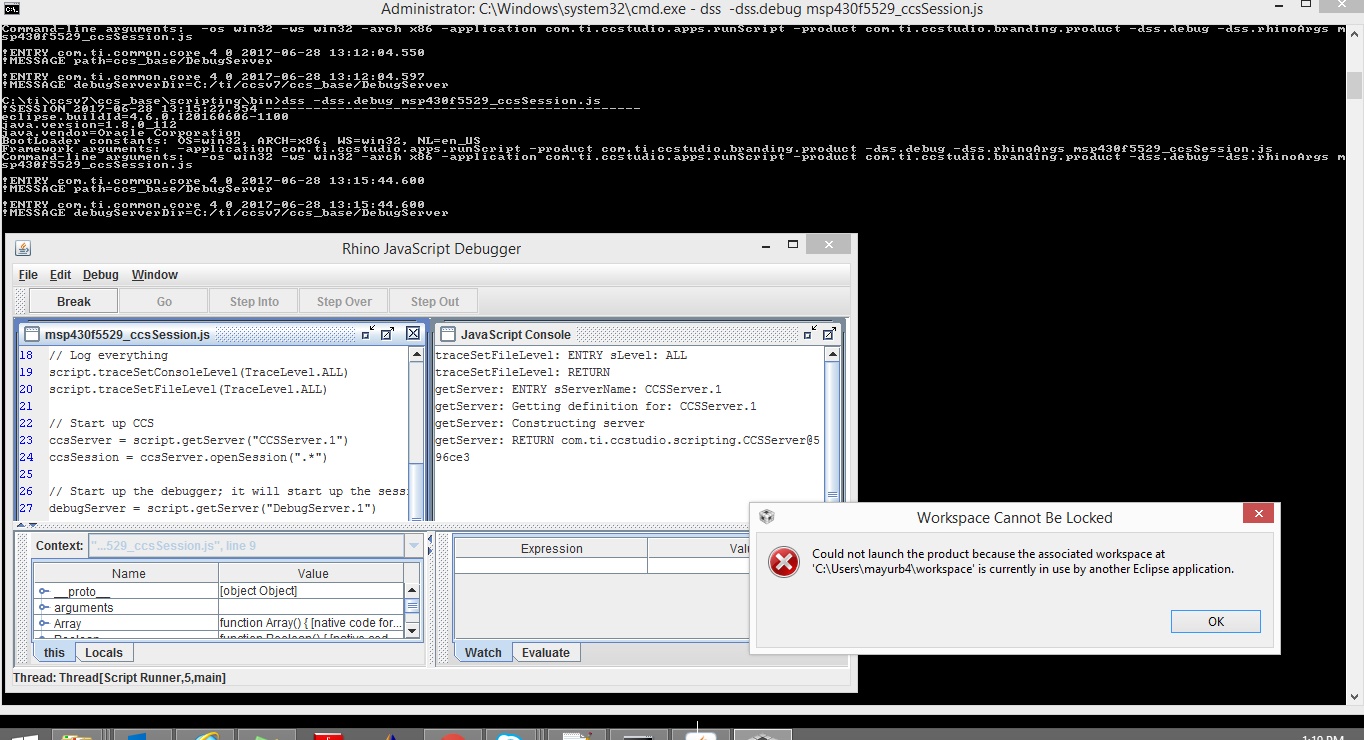
Task: Click the Workspace Cannot Be Locked dialog title icon
Action: coord(767,517)
